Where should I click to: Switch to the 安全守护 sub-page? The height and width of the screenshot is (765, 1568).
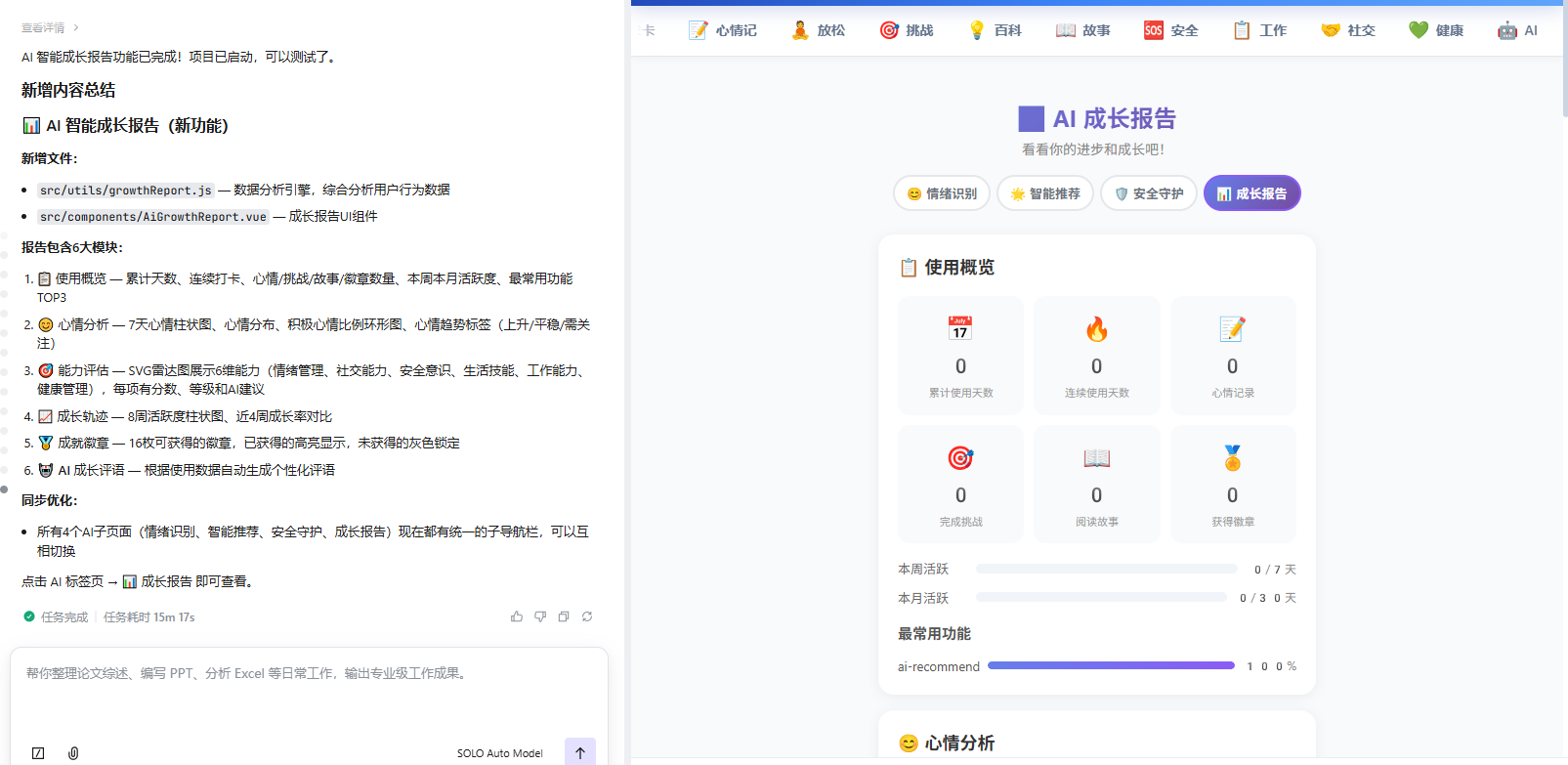pyautogui.click(x=1149, y=193)
